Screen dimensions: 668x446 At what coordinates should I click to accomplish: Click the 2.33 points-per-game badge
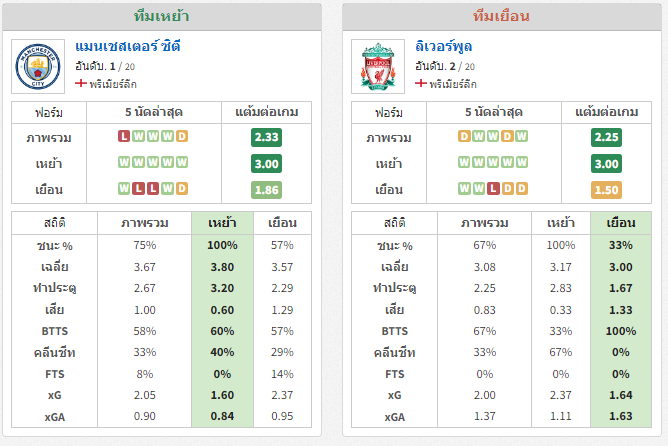tap(266, 137)
